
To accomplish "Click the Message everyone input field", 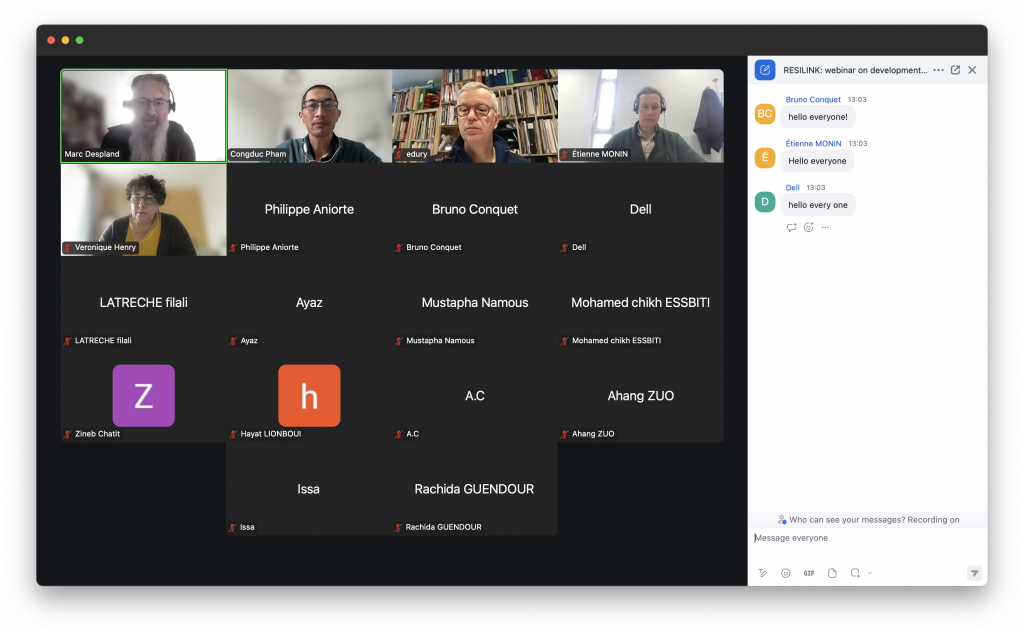I will [860, 538].
